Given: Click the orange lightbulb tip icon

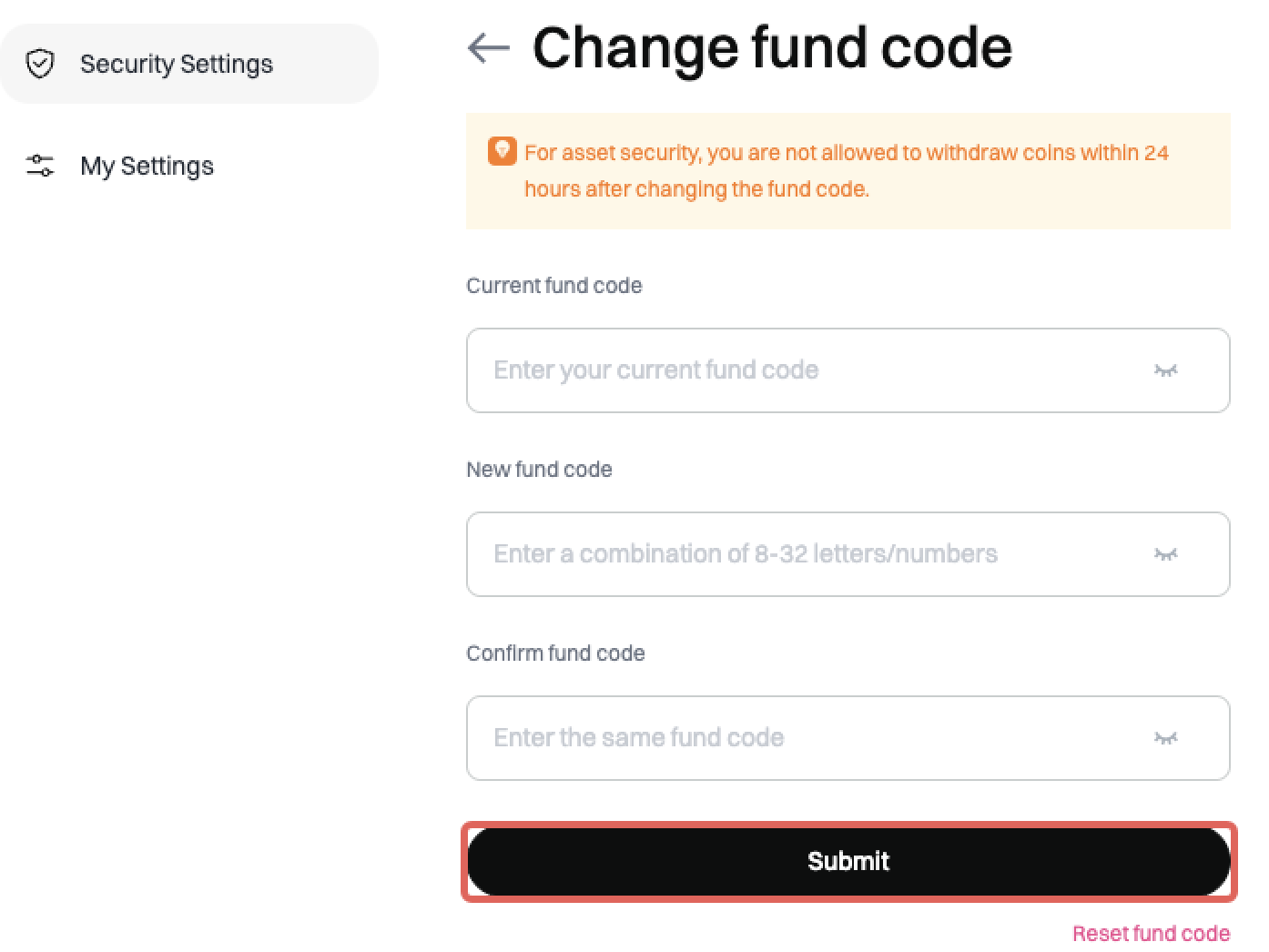Looking at the screenshot, I should pos(502,151).
